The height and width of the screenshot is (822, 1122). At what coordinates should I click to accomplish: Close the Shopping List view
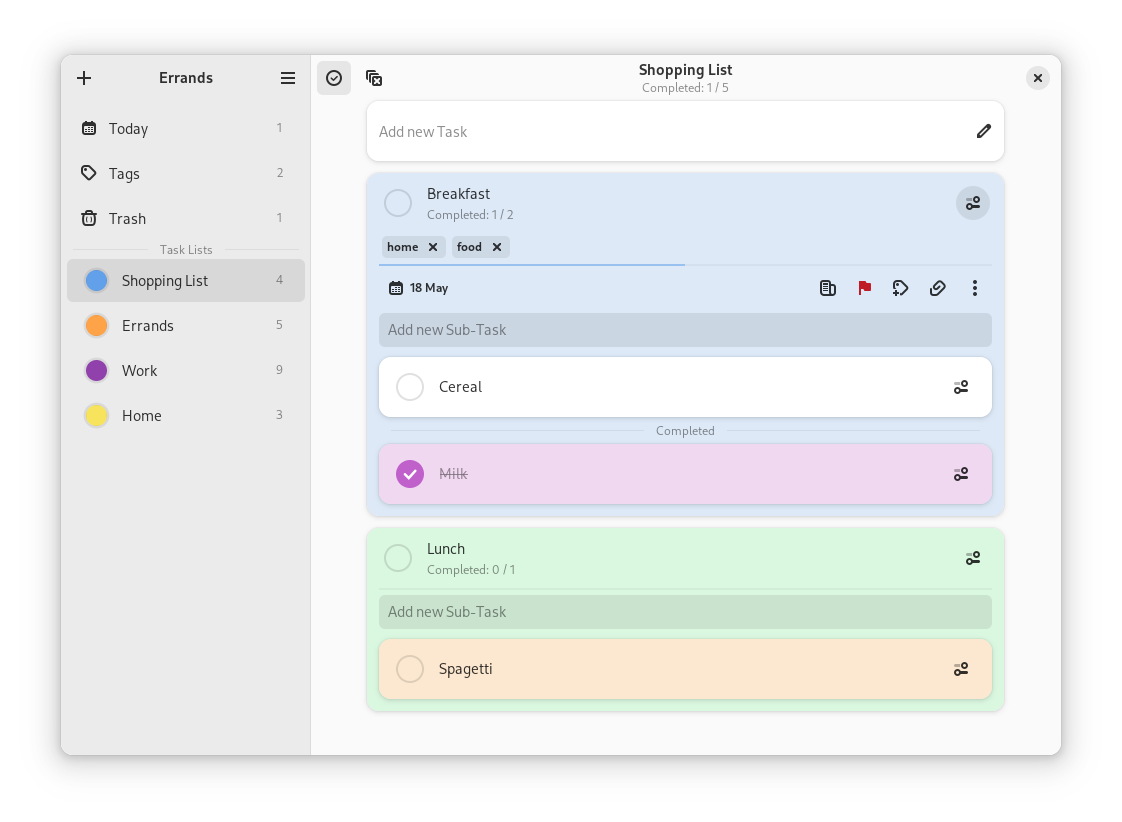1038,78
